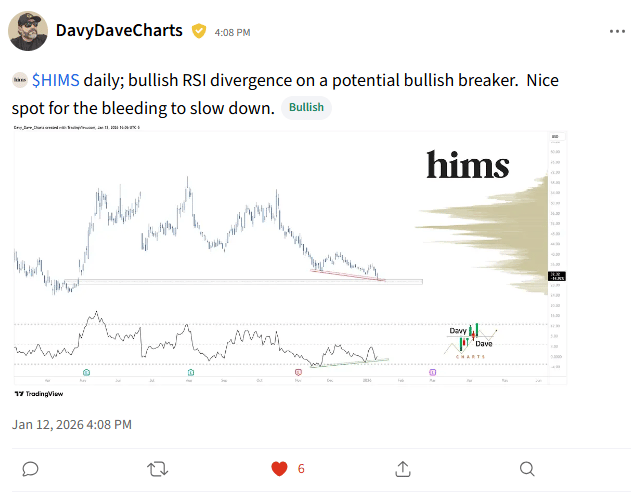This screenshot has width=631, height=497.
Task: Open the three-dot more options menu
Action: click(617, 31)
